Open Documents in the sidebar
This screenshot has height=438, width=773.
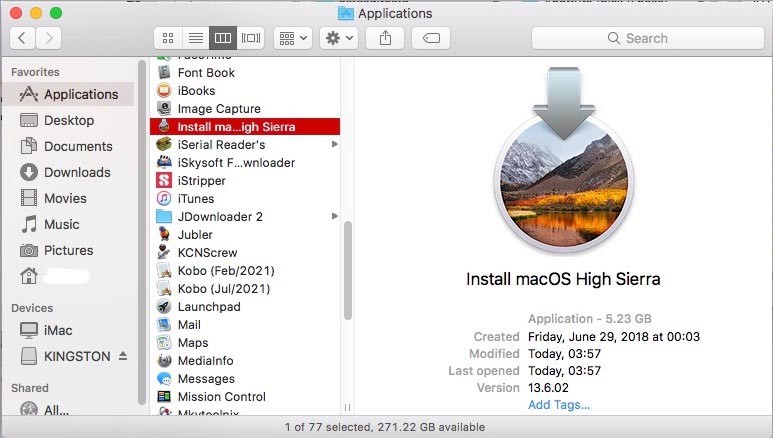(69, 146)
